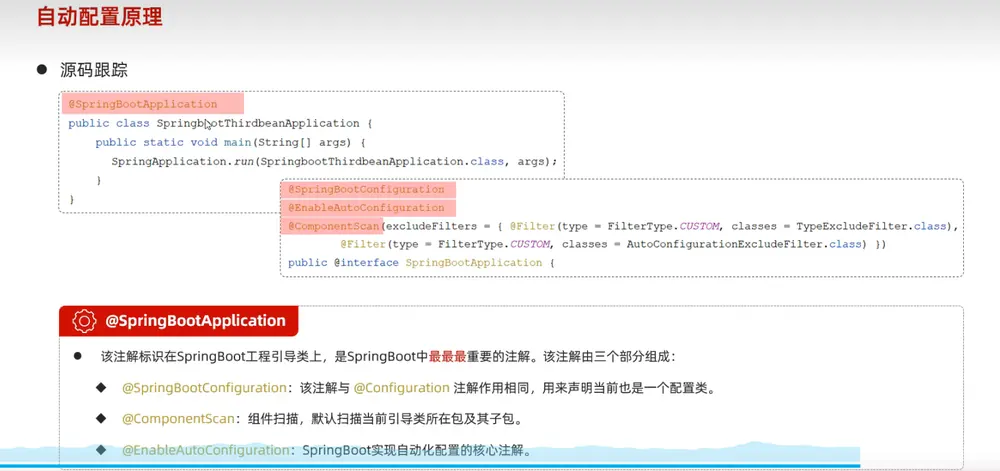Click the highlighted @SpringBootApplication annotation in the code

[143, 104]
